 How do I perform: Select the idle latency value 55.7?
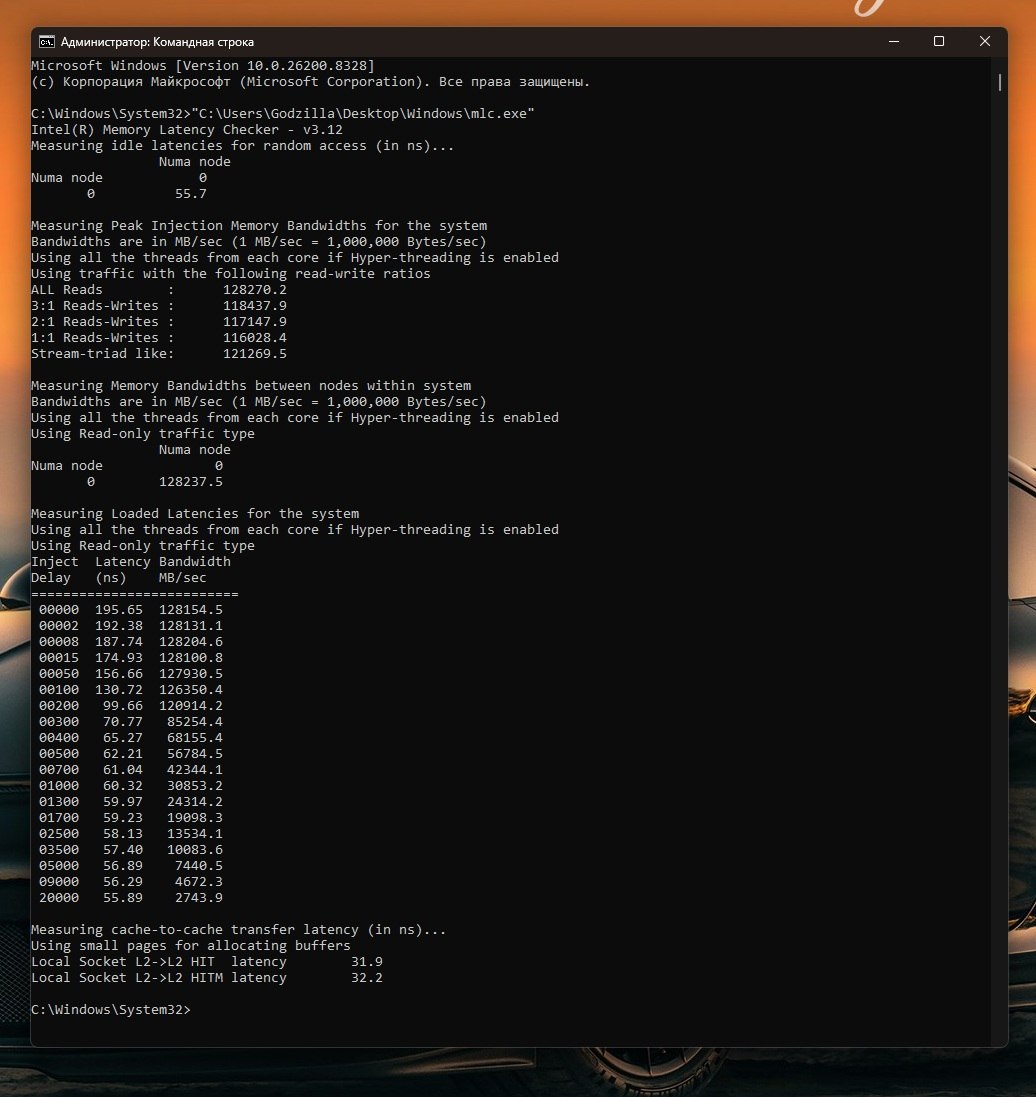[x=191, y=194]
